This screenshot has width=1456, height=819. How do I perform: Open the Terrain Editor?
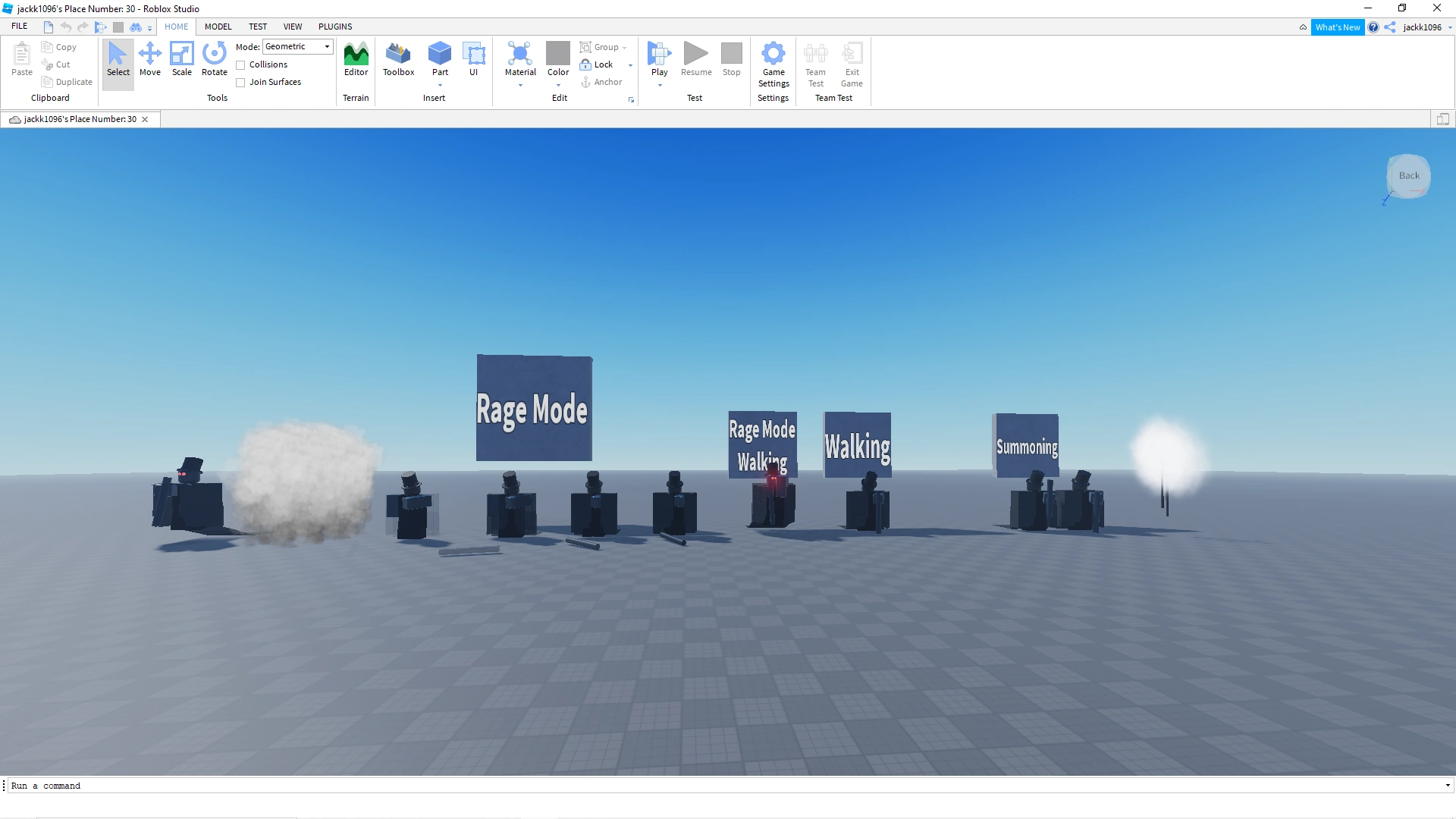(x=356, y=59)
